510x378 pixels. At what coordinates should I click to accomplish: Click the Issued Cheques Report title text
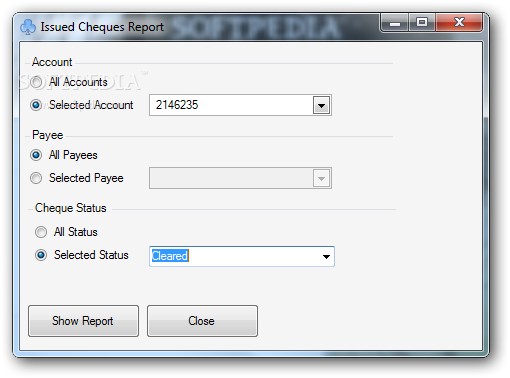102,27
